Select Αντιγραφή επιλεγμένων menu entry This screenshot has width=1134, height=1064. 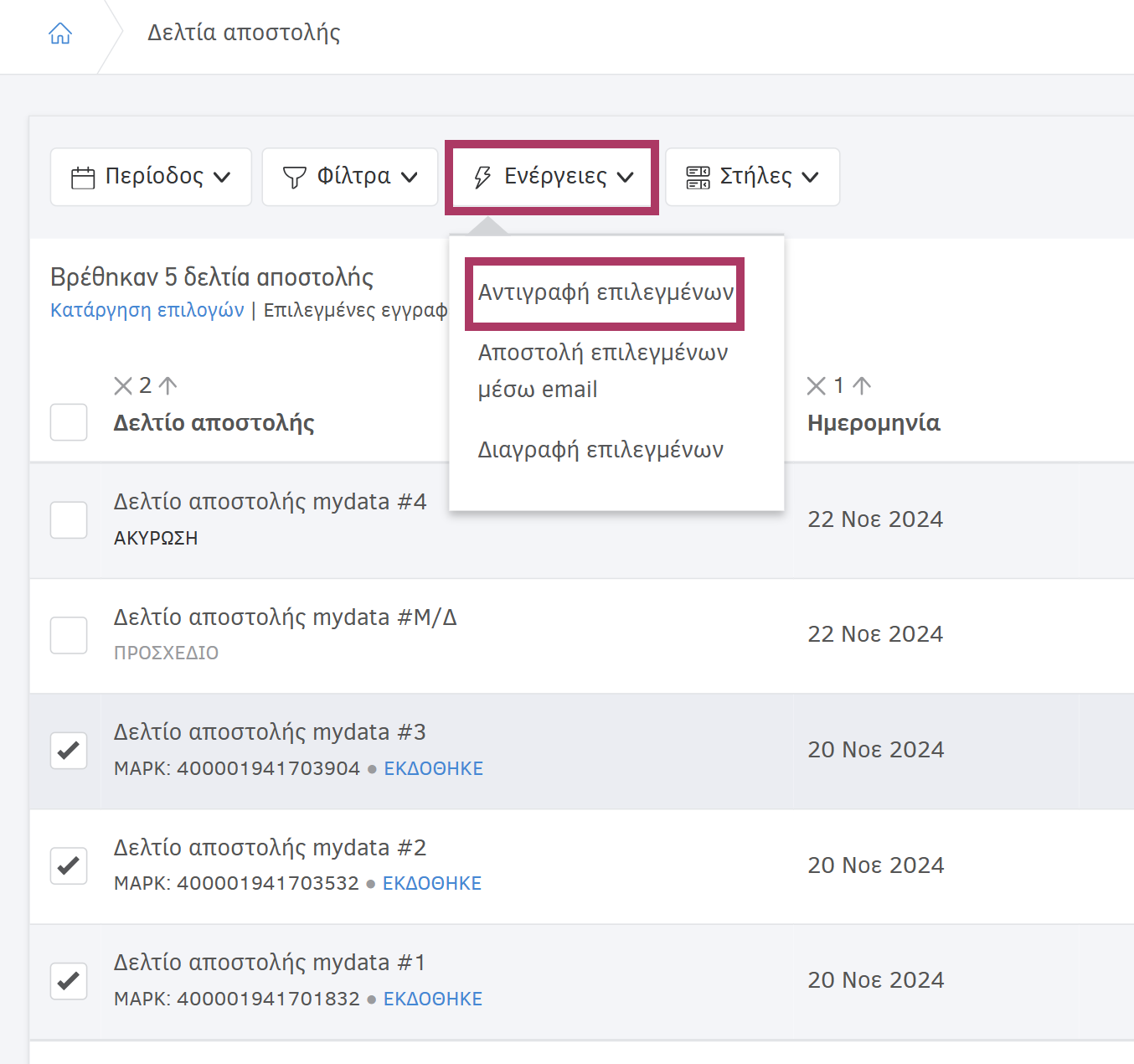tap(606, 292)
